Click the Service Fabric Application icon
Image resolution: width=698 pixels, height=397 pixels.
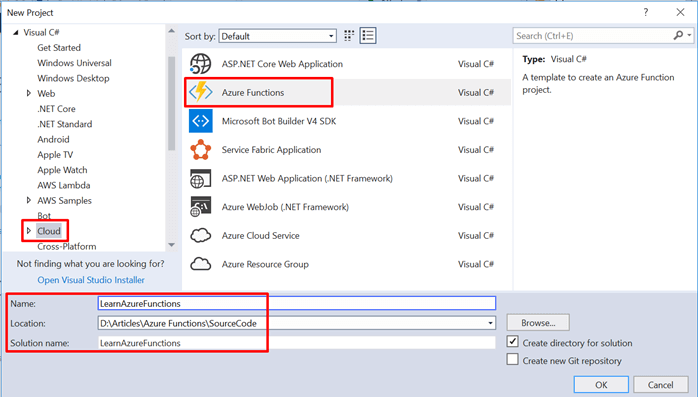pos(200,150)
